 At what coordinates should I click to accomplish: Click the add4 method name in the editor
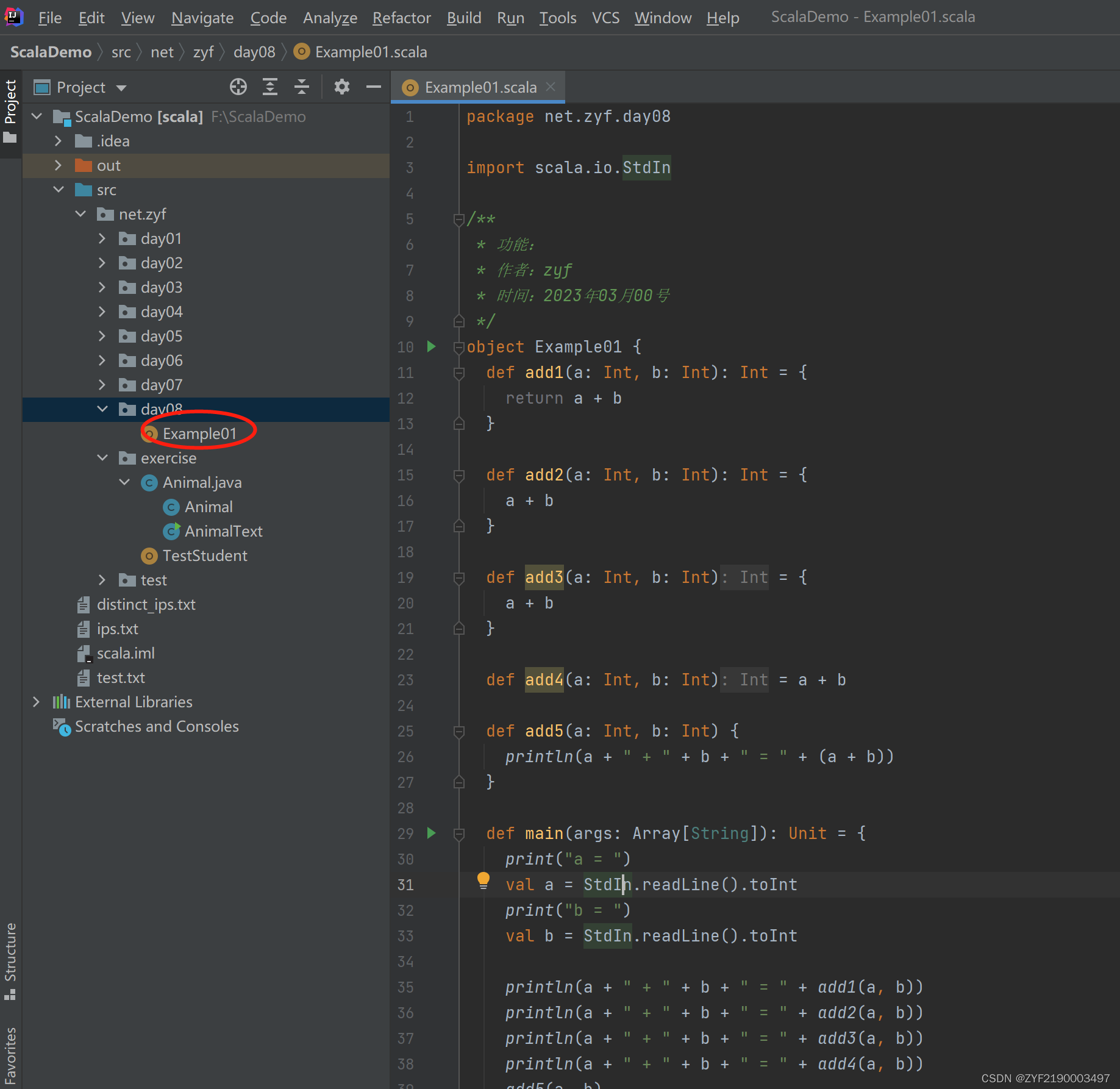point(544,679)
